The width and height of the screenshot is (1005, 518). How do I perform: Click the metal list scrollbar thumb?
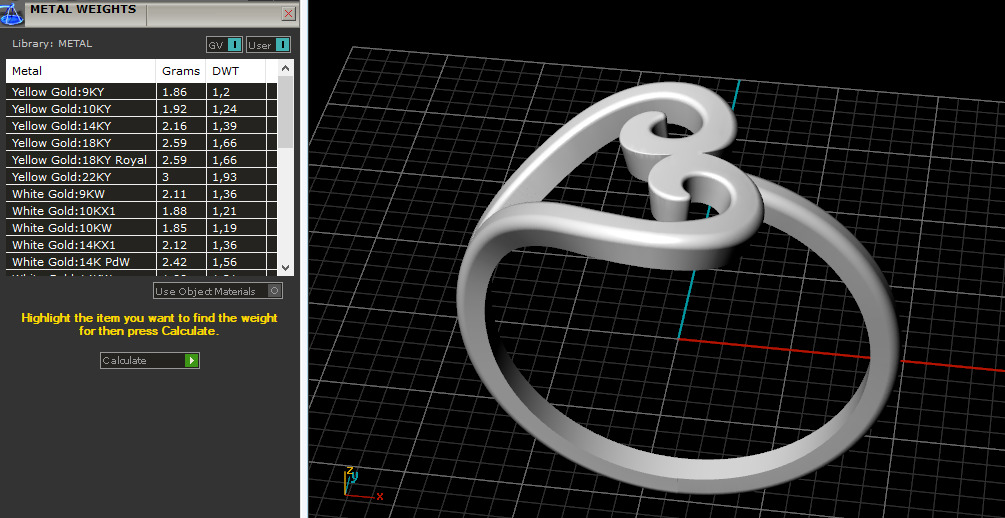coord(286,112)
